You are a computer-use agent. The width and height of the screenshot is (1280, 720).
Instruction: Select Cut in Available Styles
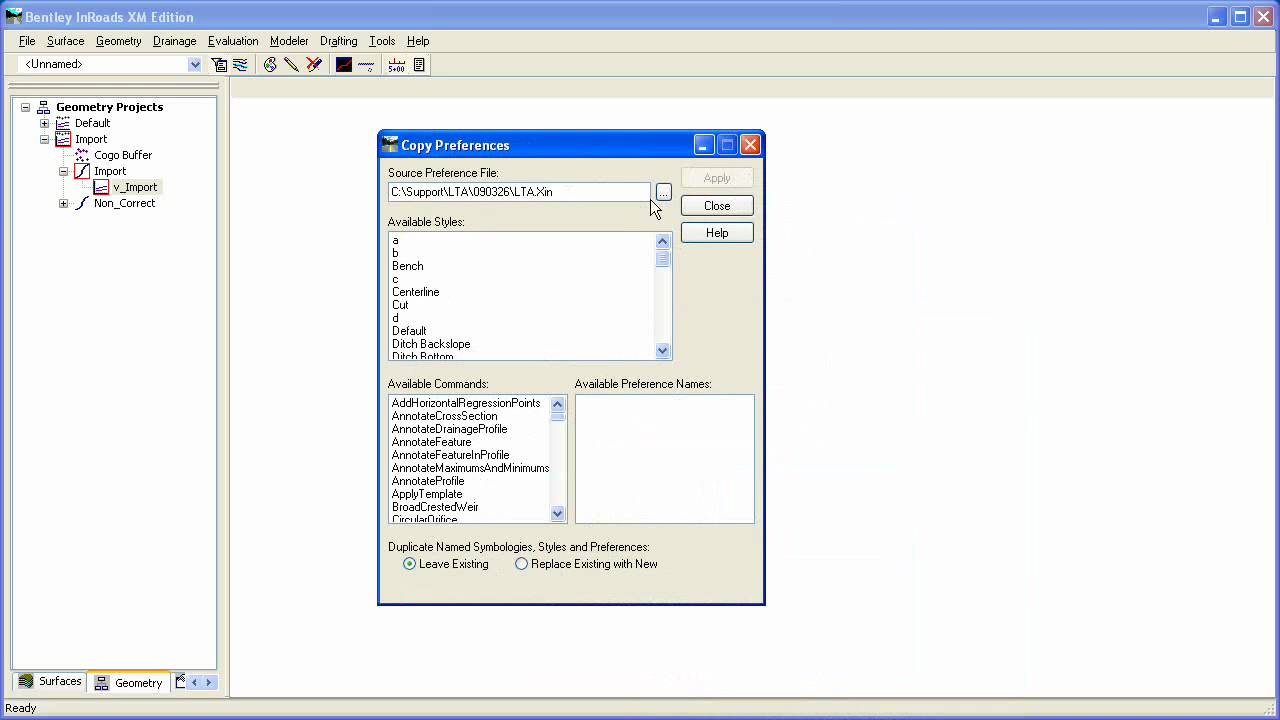[400, 305]
